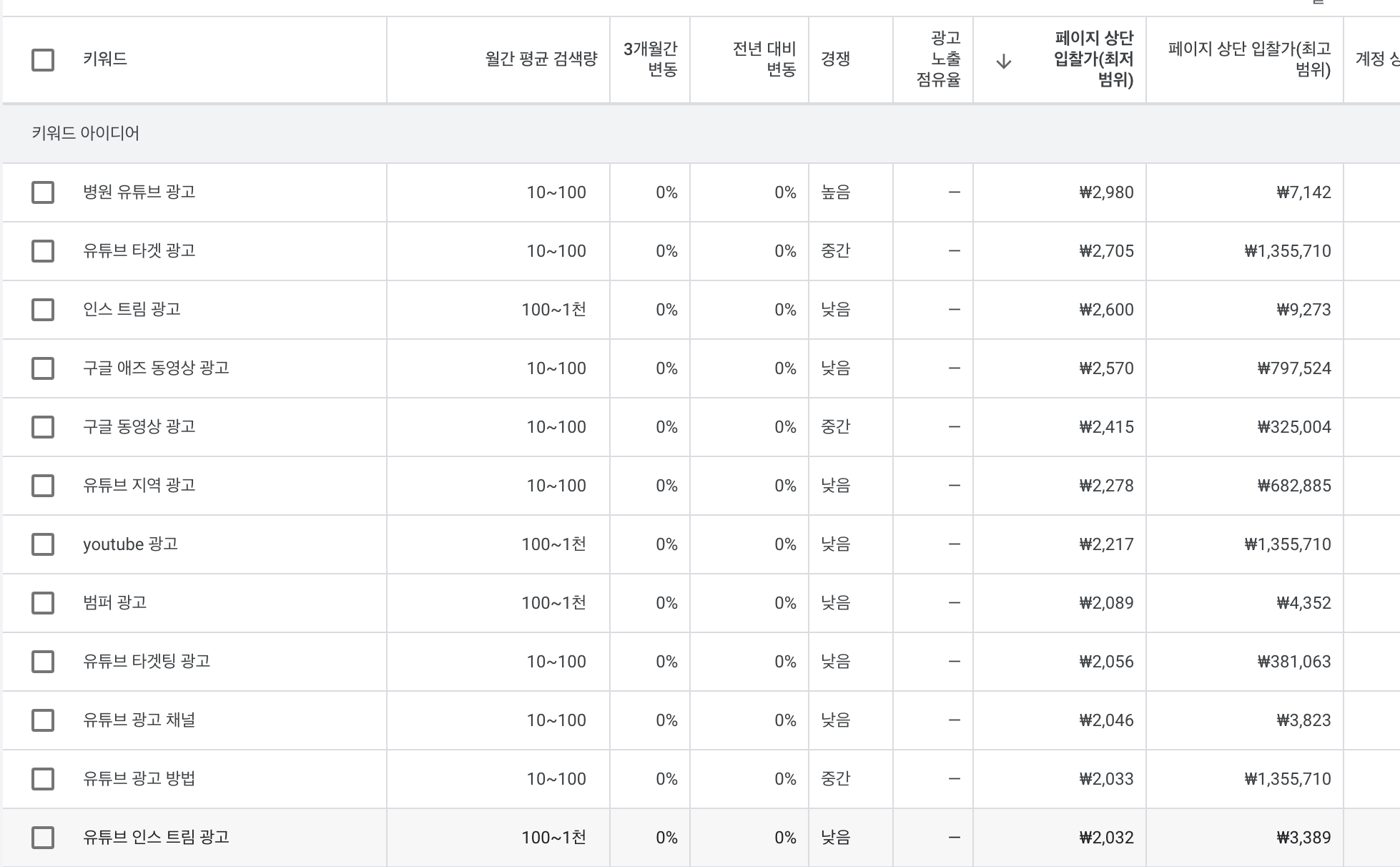Image resolution: width=1400 pixels, height=867 pixels.
Task: Sort by 전년 대비 변동 column
Action: (x=764, y=59)
